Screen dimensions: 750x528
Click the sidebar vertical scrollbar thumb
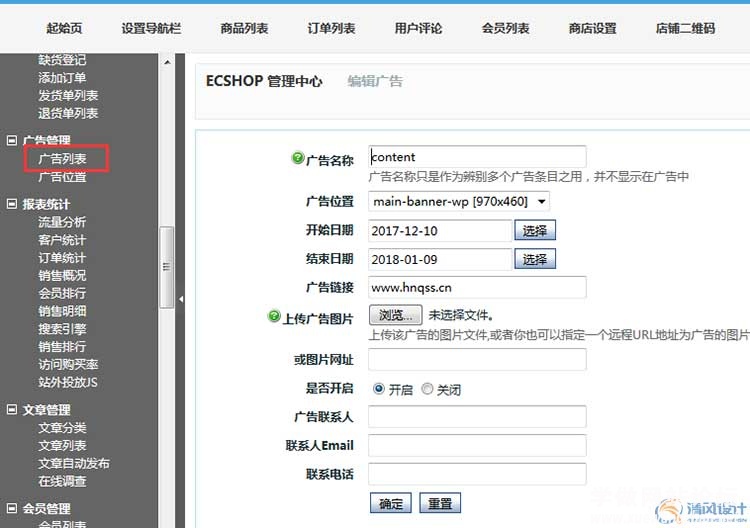[x=166, y=265]
